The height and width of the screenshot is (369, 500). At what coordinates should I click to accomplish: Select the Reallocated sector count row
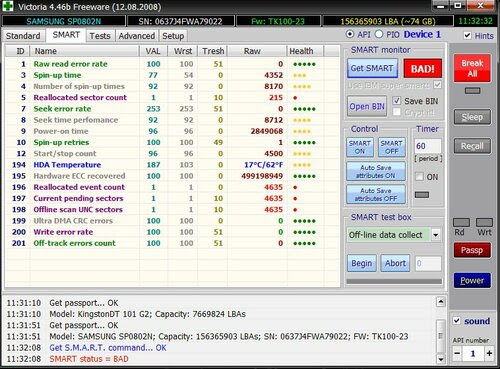click(173, 98)
